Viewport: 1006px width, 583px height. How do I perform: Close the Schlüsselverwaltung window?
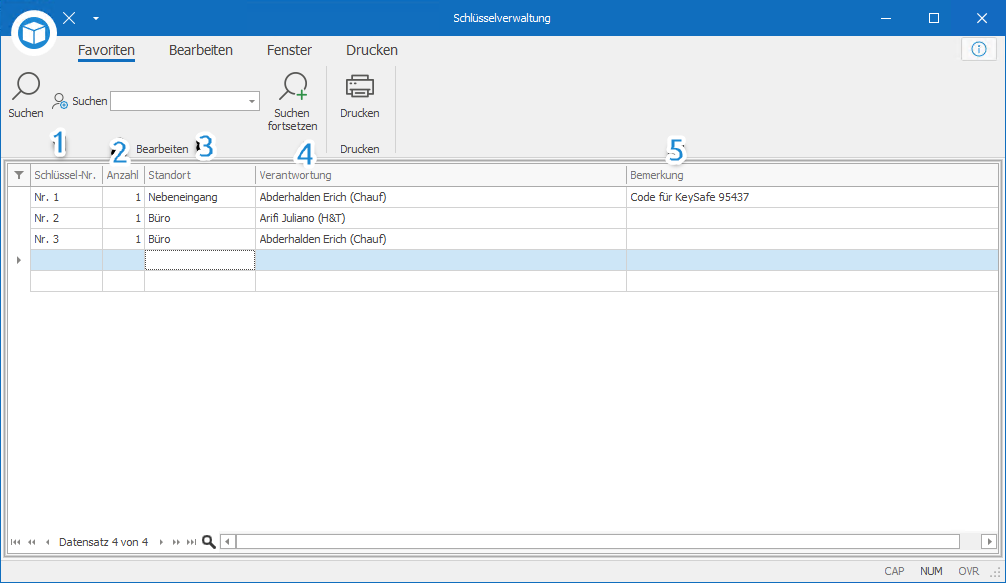(982, 18)
